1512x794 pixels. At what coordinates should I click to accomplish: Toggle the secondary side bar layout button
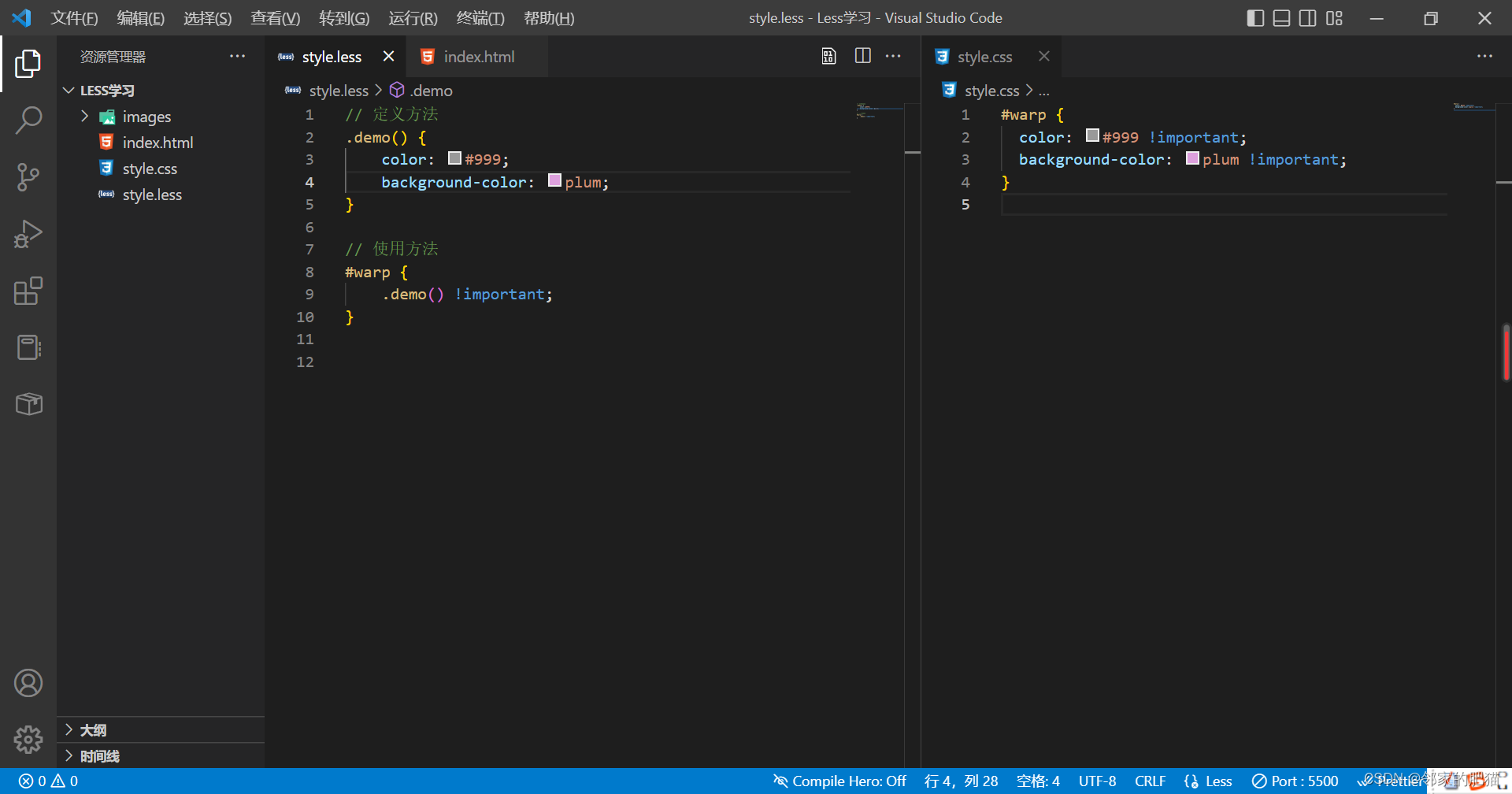pos(1307,18)
